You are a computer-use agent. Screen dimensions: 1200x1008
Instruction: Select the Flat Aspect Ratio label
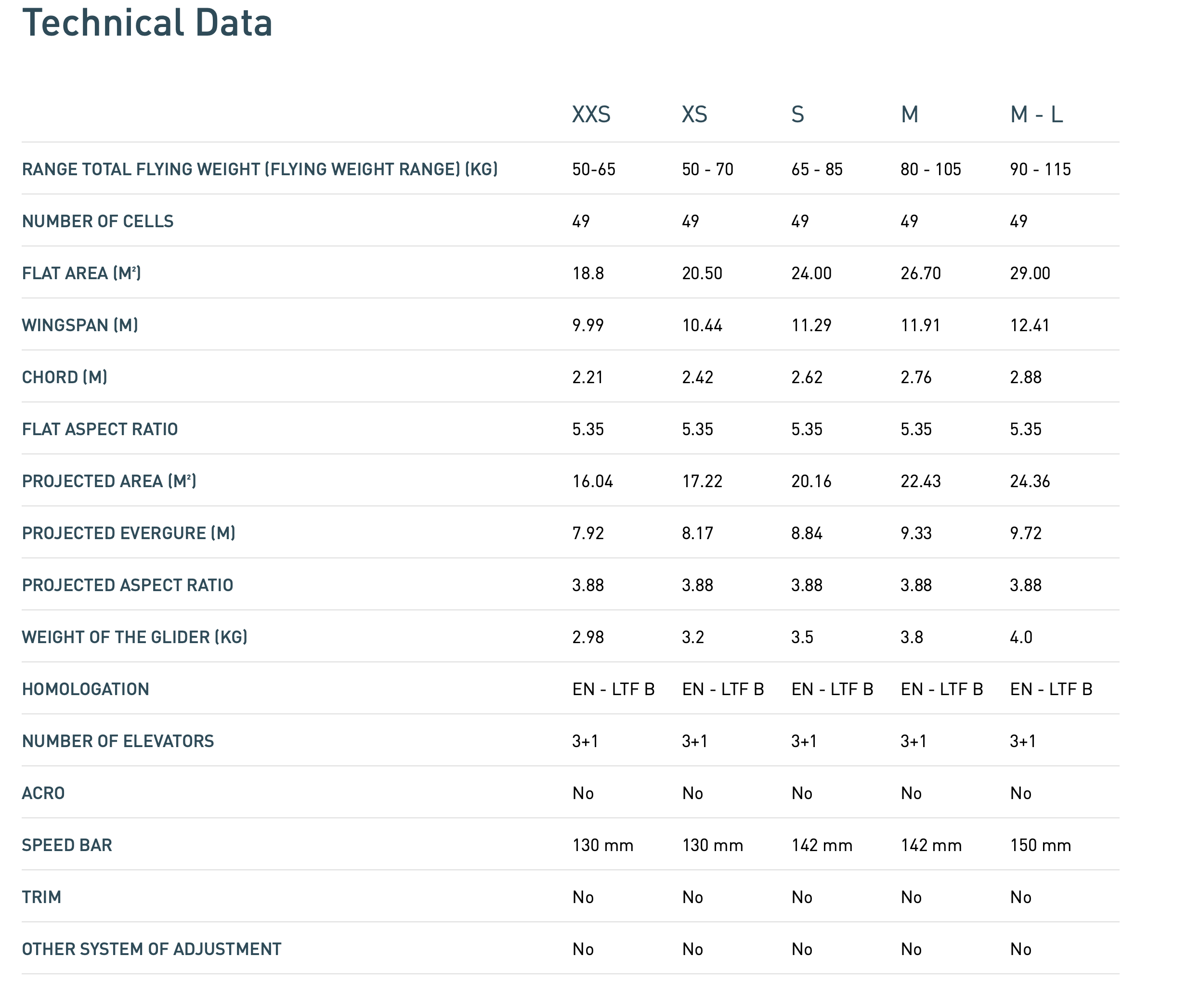100,429
